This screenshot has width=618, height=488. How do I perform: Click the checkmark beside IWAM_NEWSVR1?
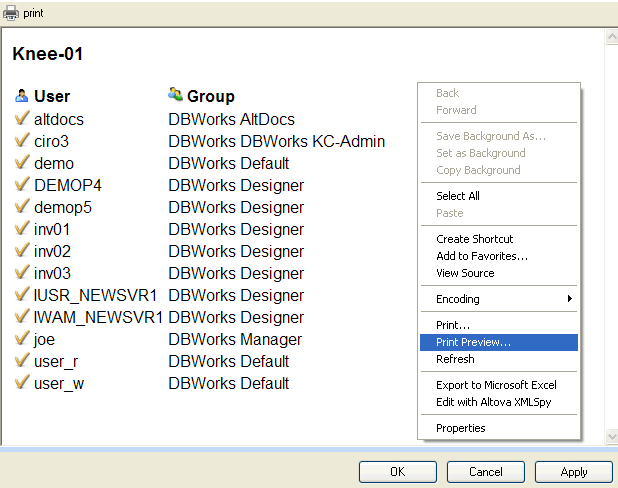22,317
